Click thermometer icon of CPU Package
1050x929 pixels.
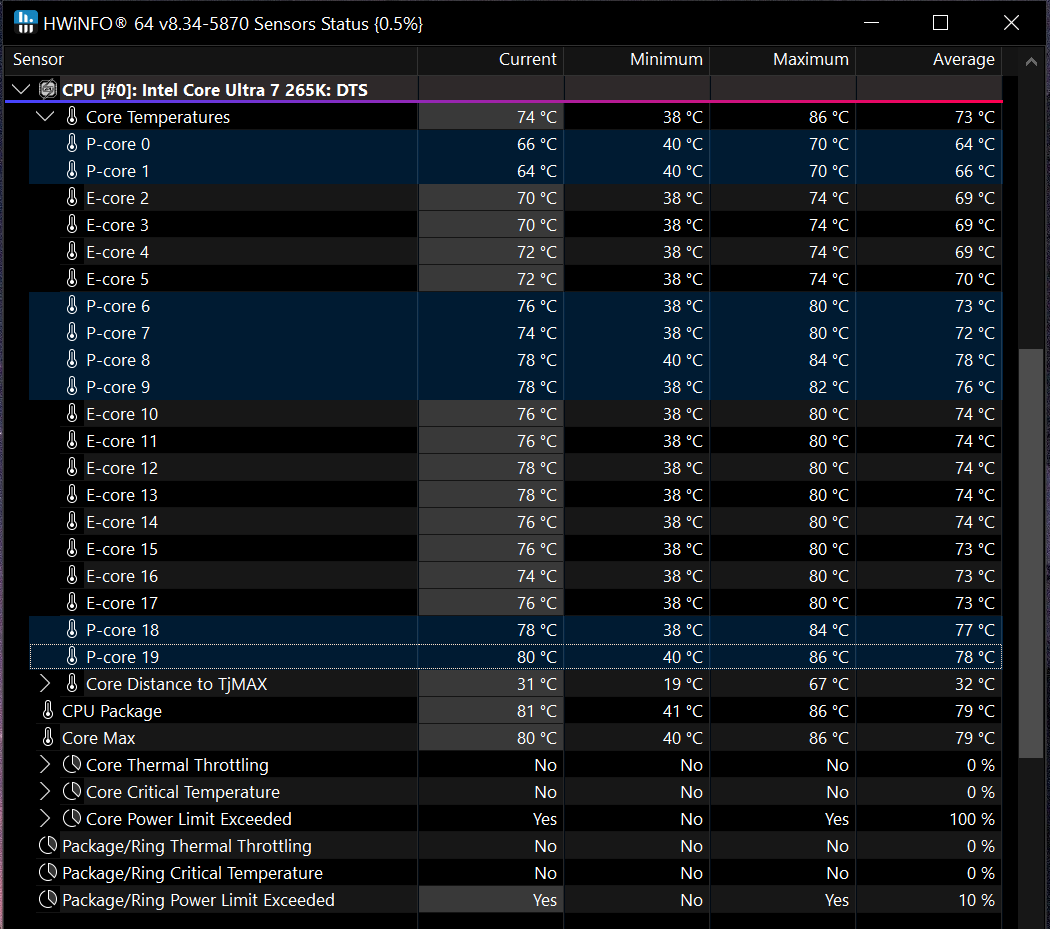pyautogui.click(x=48, y=710)
